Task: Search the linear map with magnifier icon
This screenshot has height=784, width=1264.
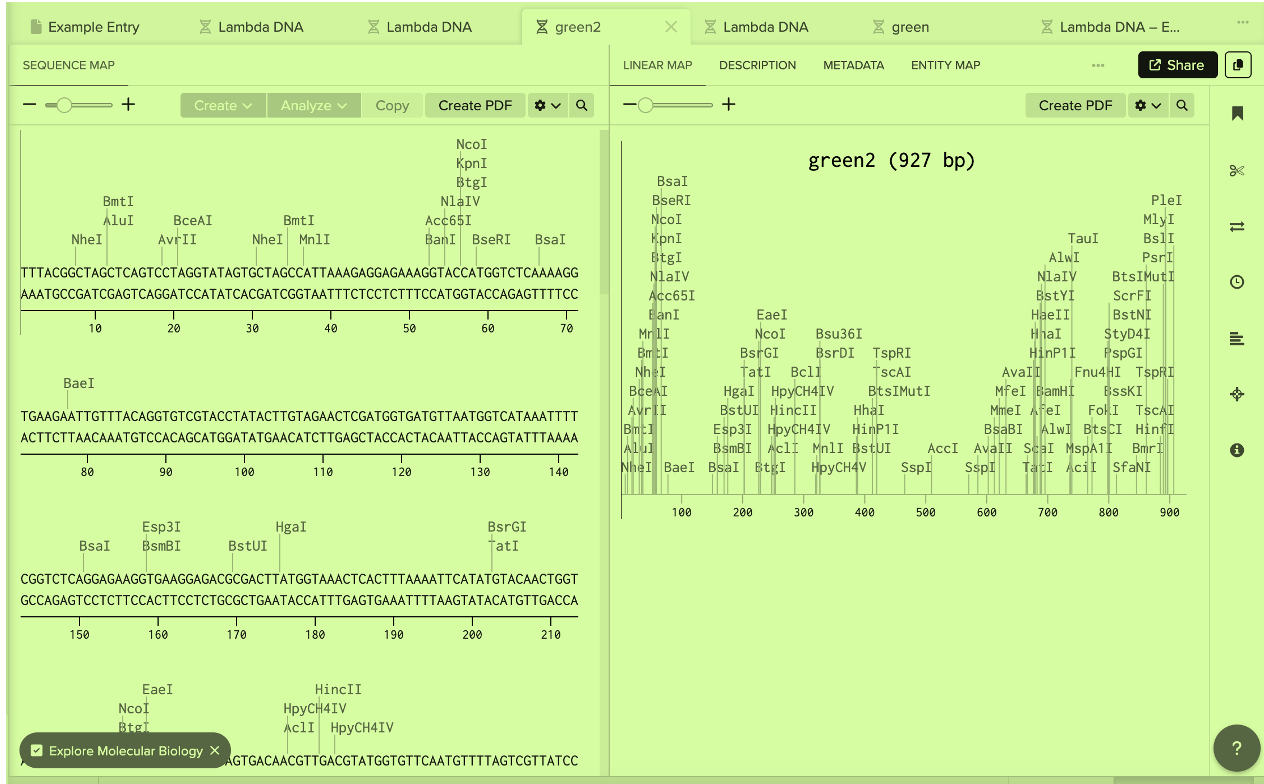Action: (x=1182, y=105)
